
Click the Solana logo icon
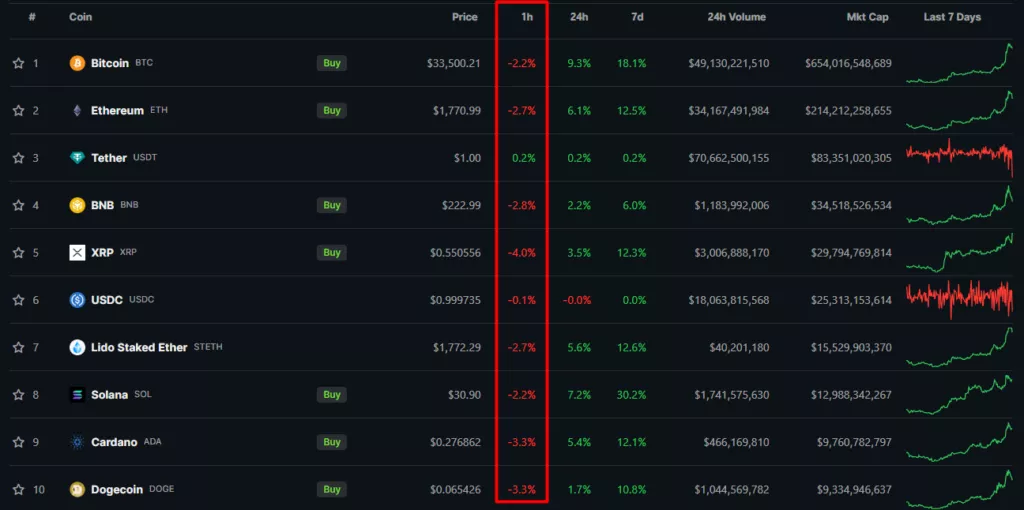[x=77, y=394]
